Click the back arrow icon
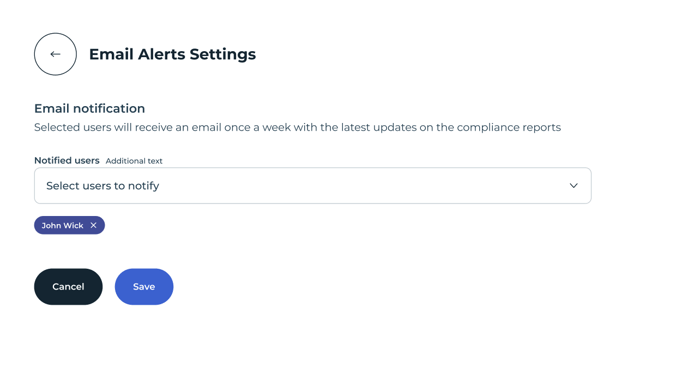 [55, 54]
